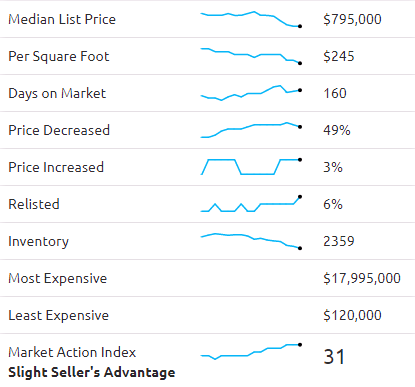Open the Market Action Index sparkline
Image resolution: width=415 pixels, height=387 pixels.
(251, 352)
